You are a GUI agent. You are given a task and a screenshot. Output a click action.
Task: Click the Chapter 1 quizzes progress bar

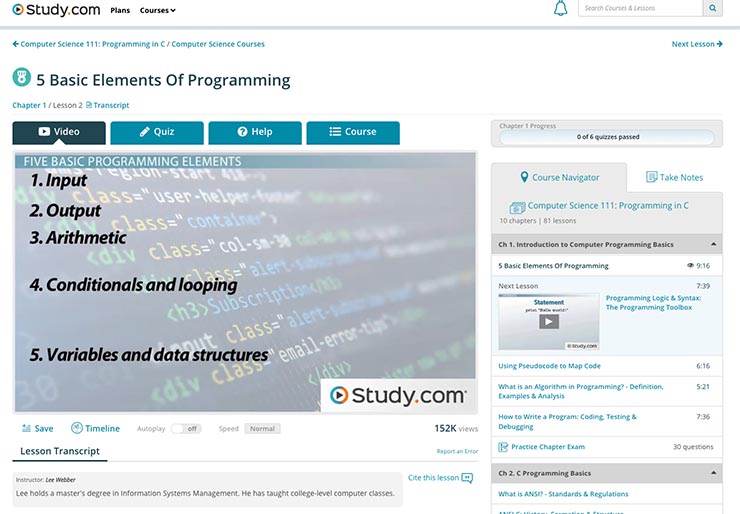pos(607,137)
